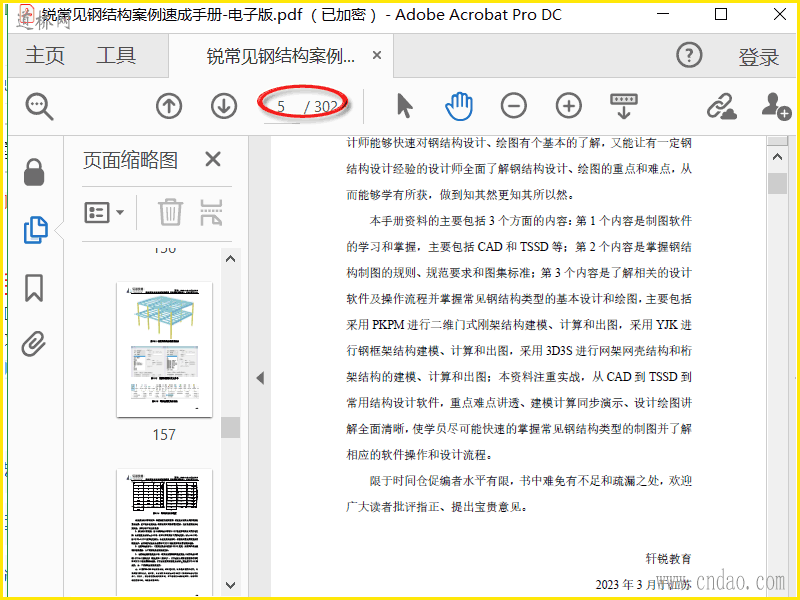800x600 pixels.
Task: Click the document scrollbar handle
Action: pyautogui.click(x=777, y=183)
